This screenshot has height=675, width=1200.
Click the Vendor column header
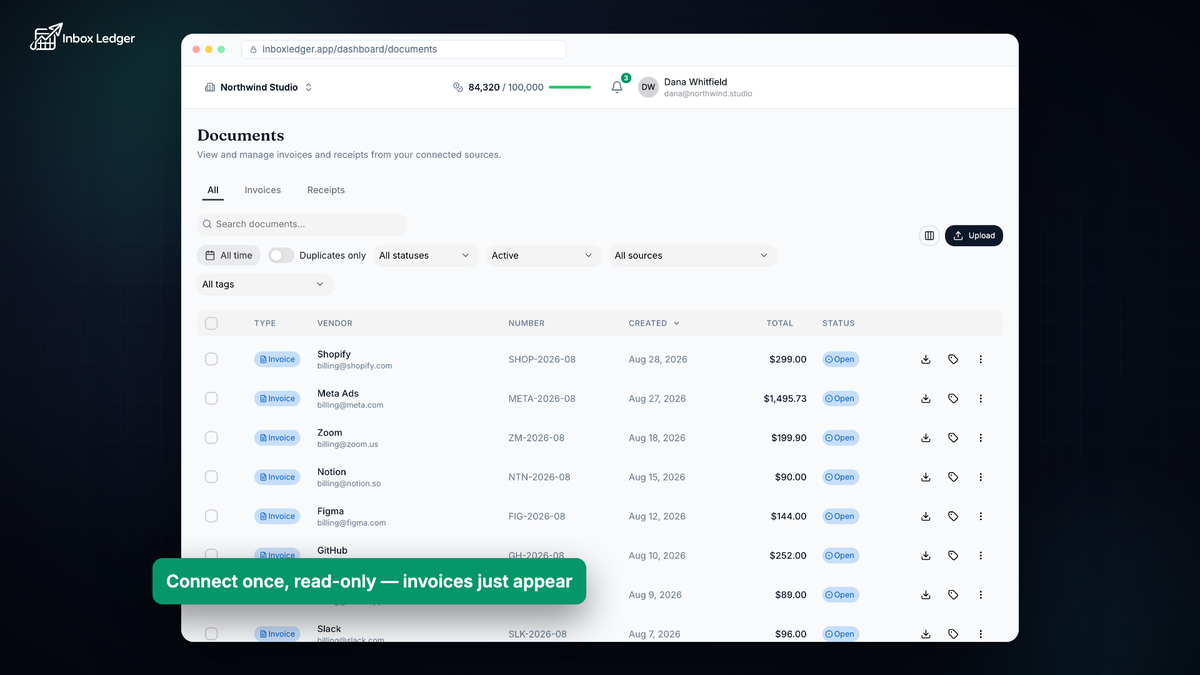pyautogui.click(x=335, y=323)
